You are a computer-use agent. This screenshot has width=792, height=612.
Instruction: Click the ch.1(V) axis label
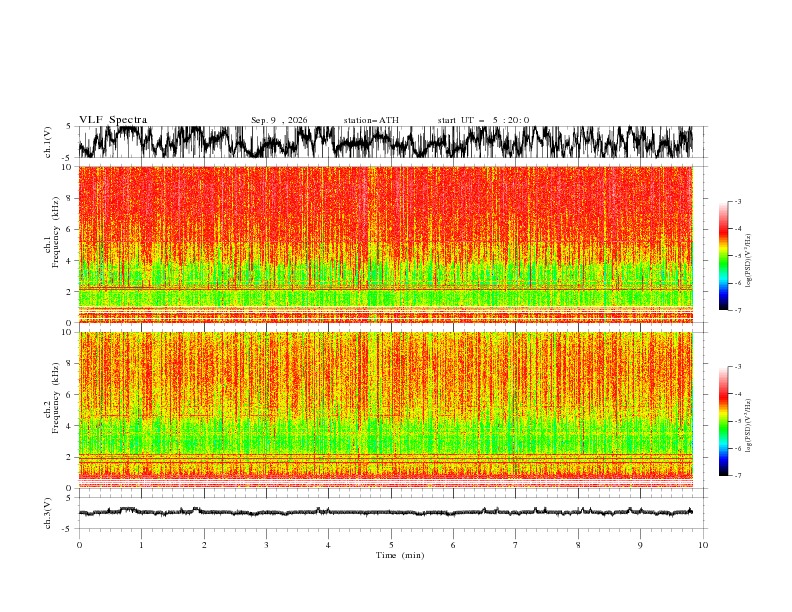[x=48, y=142]
